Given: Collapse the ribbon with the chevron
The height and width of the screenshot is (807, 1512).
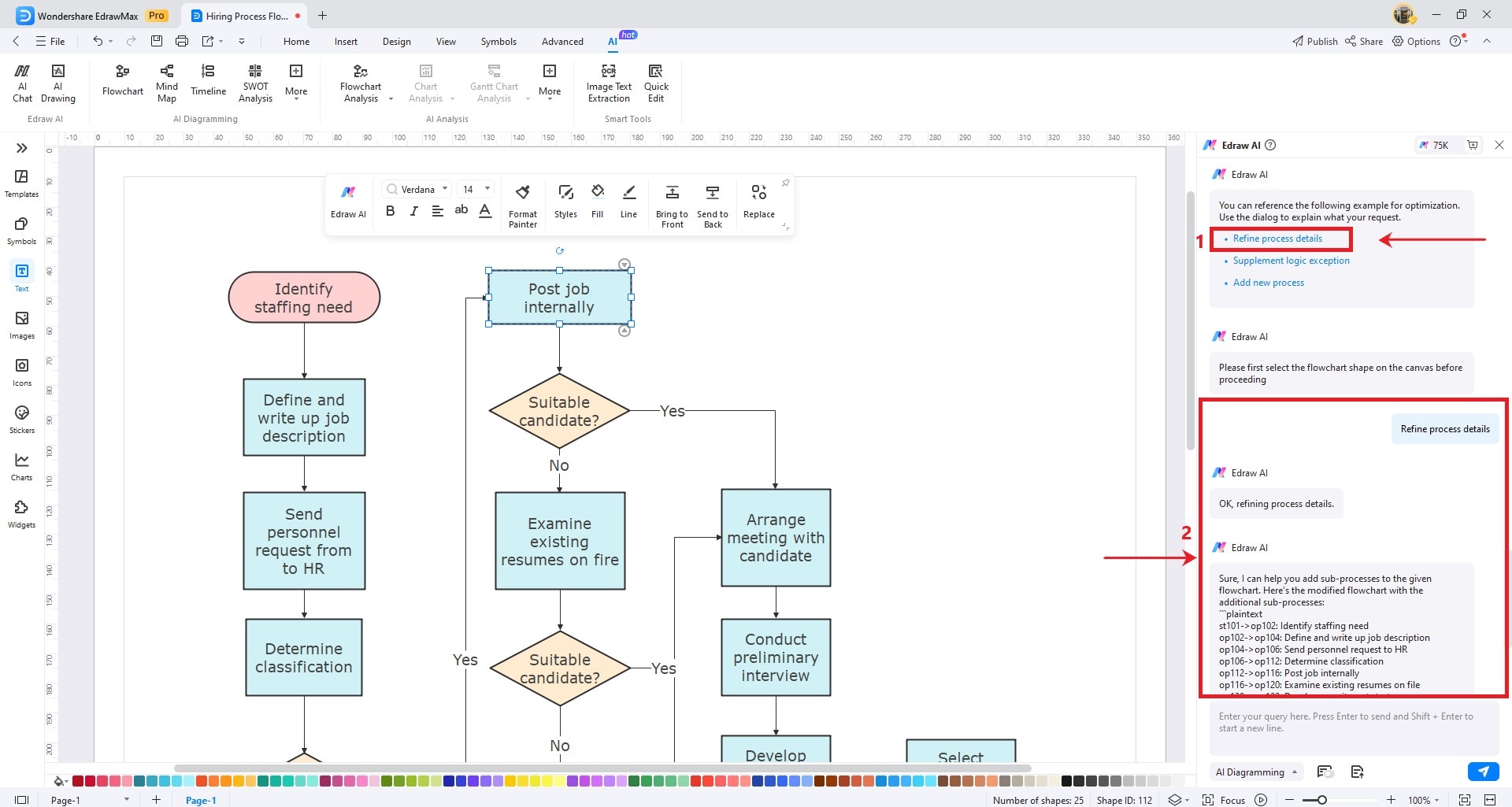Looking at the screenshot, I should [1487, 41].
